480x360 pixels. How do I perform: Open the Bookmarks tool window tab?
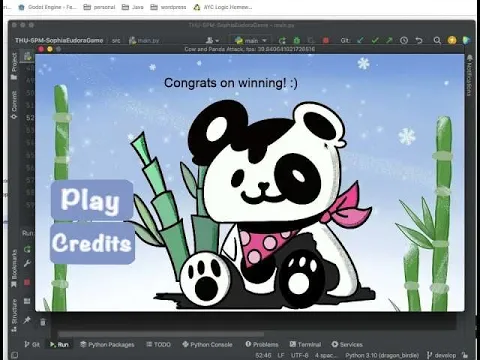pyautogui.click(x=14, y=269)
